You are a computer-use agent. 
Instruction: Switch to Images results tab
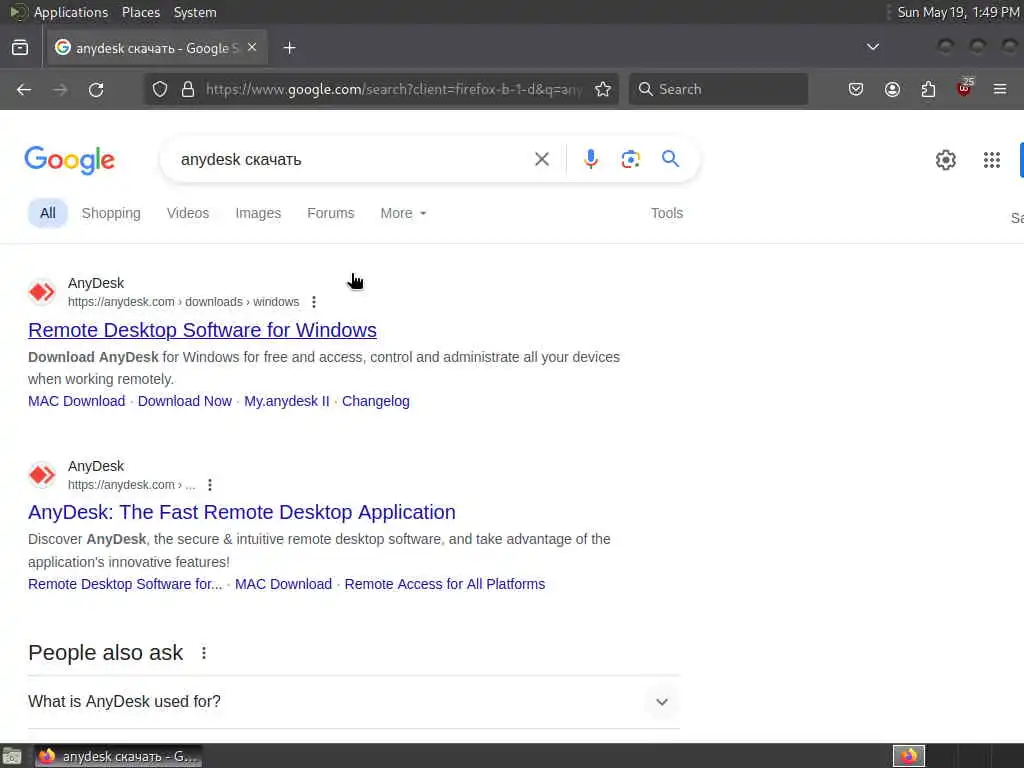(258, 214)
